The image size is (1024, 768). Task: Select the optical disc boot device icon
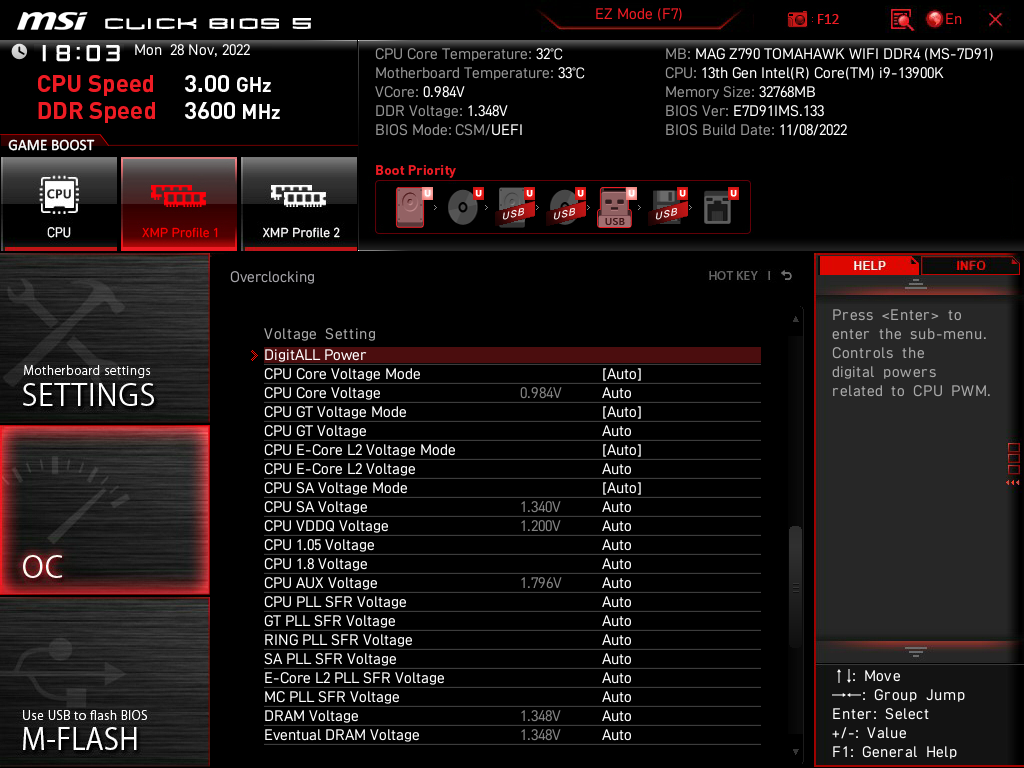click(x=464, y=207)
